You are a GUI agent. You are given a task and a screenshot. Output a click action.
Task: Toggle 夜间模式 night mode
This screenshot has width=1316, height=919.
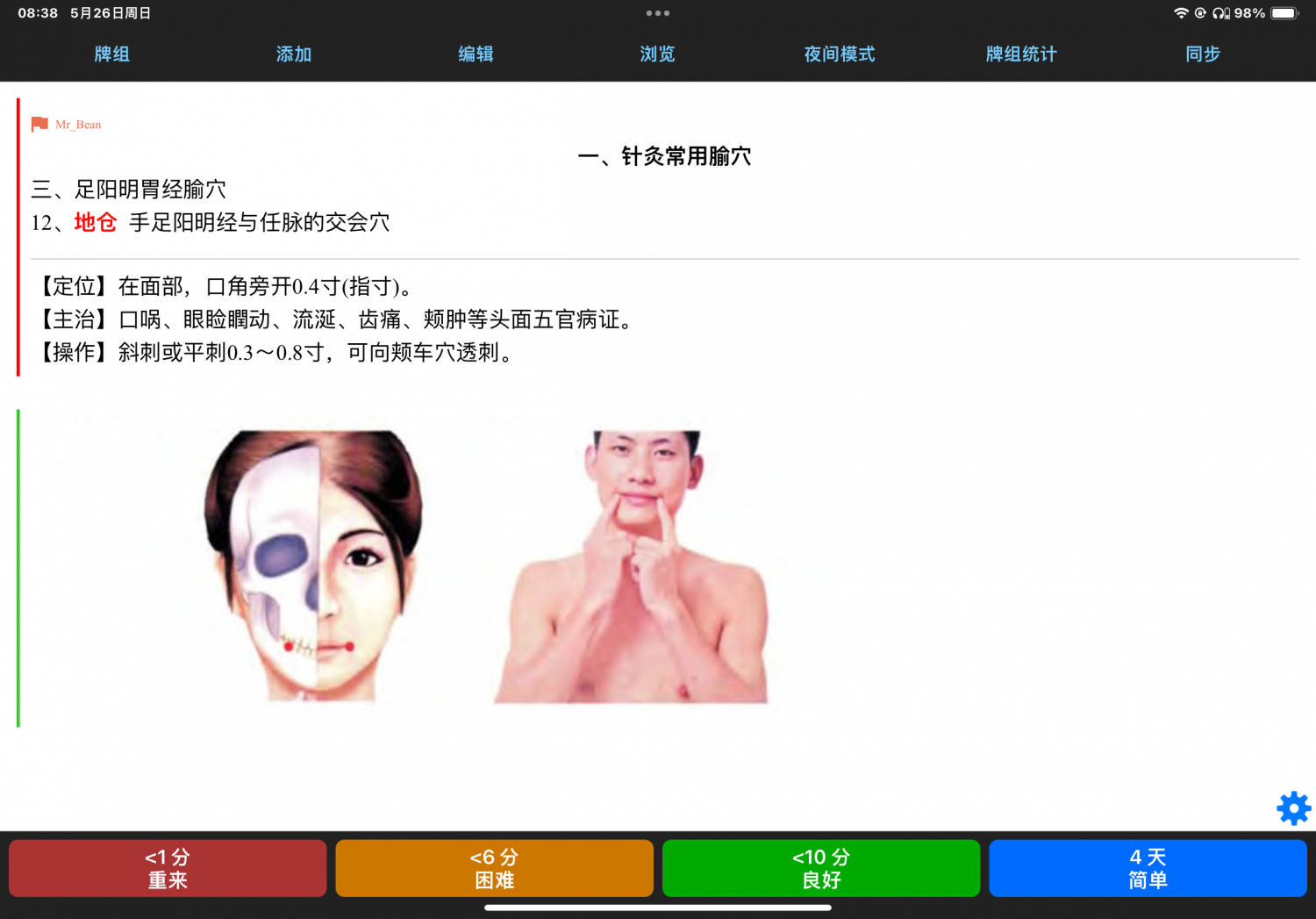(x=840, y=54)
